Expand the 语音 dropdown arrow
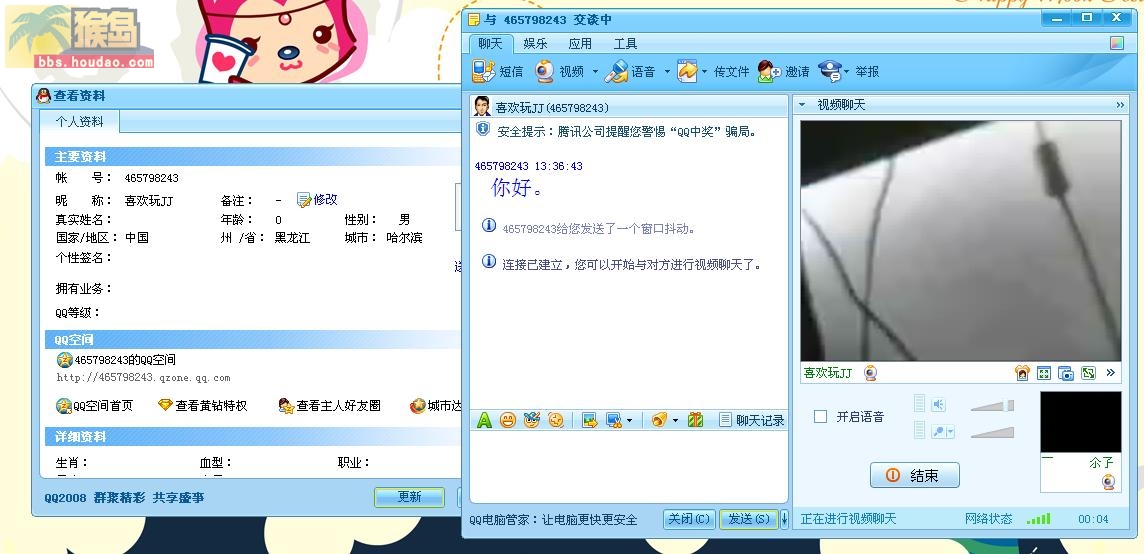The image size is (1144, 554). (x=667, y=72)
